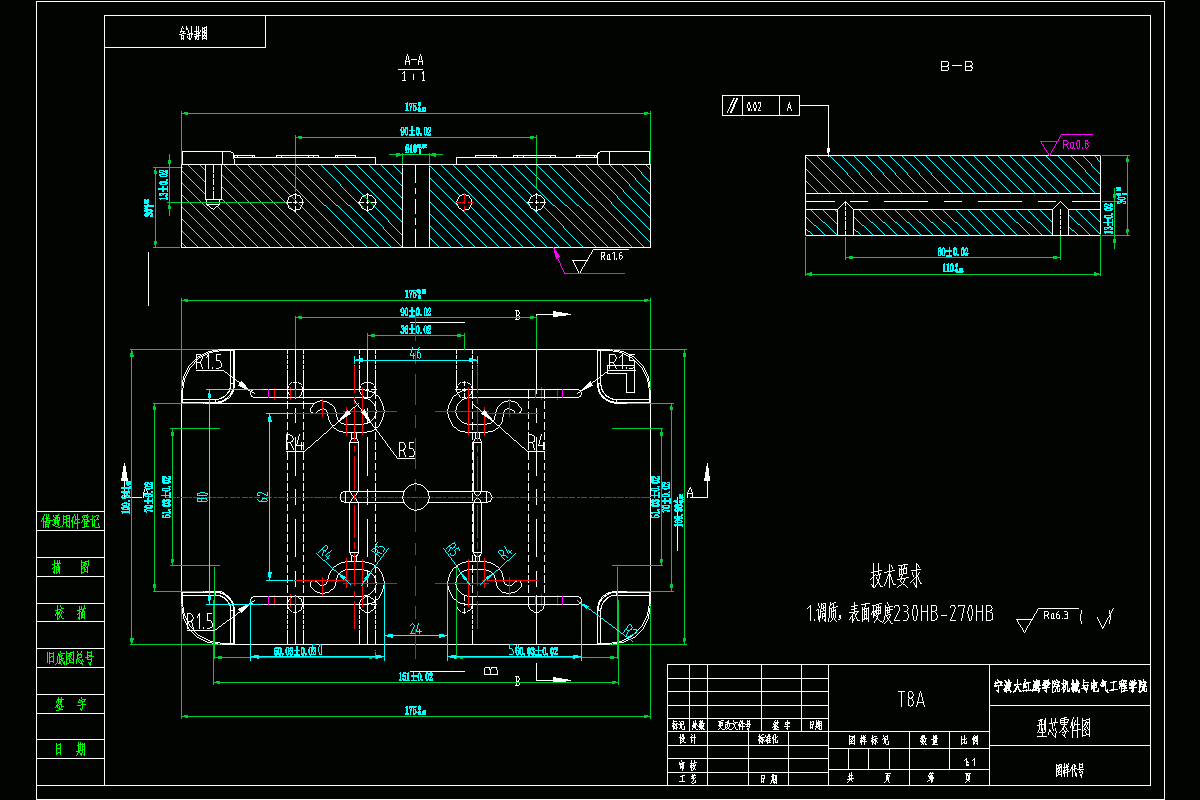Select the A-A section view title
The width and height of the screenshot is (1200, 800).
[x=414, y=60]
